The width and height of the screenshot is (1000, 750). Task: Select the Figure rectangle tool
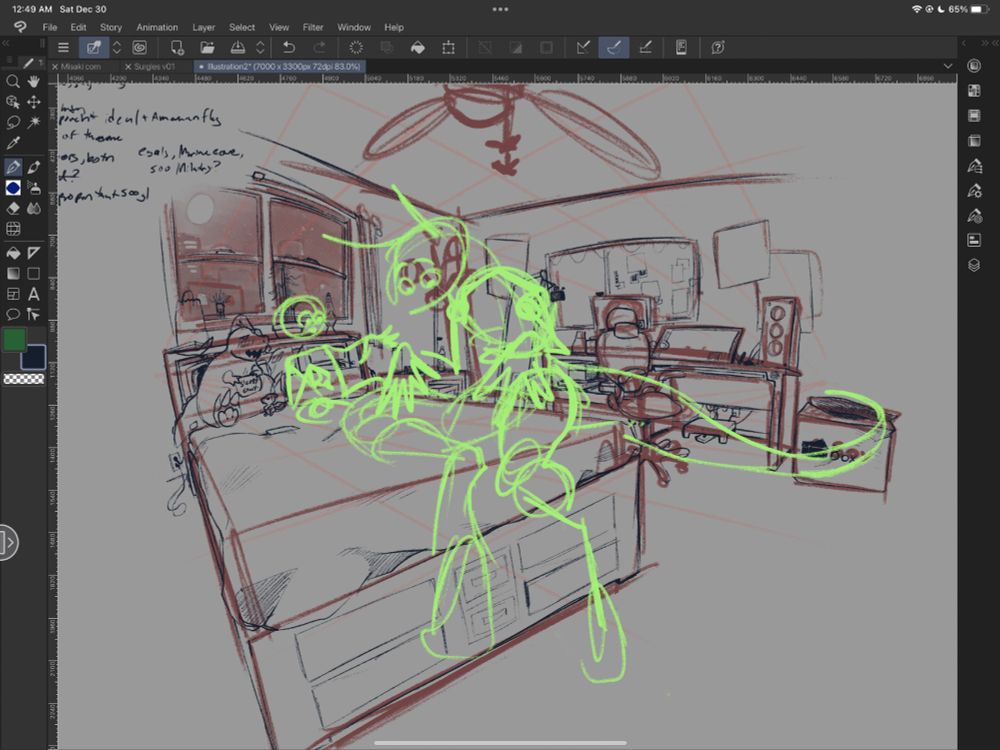(x=34, y=274)
